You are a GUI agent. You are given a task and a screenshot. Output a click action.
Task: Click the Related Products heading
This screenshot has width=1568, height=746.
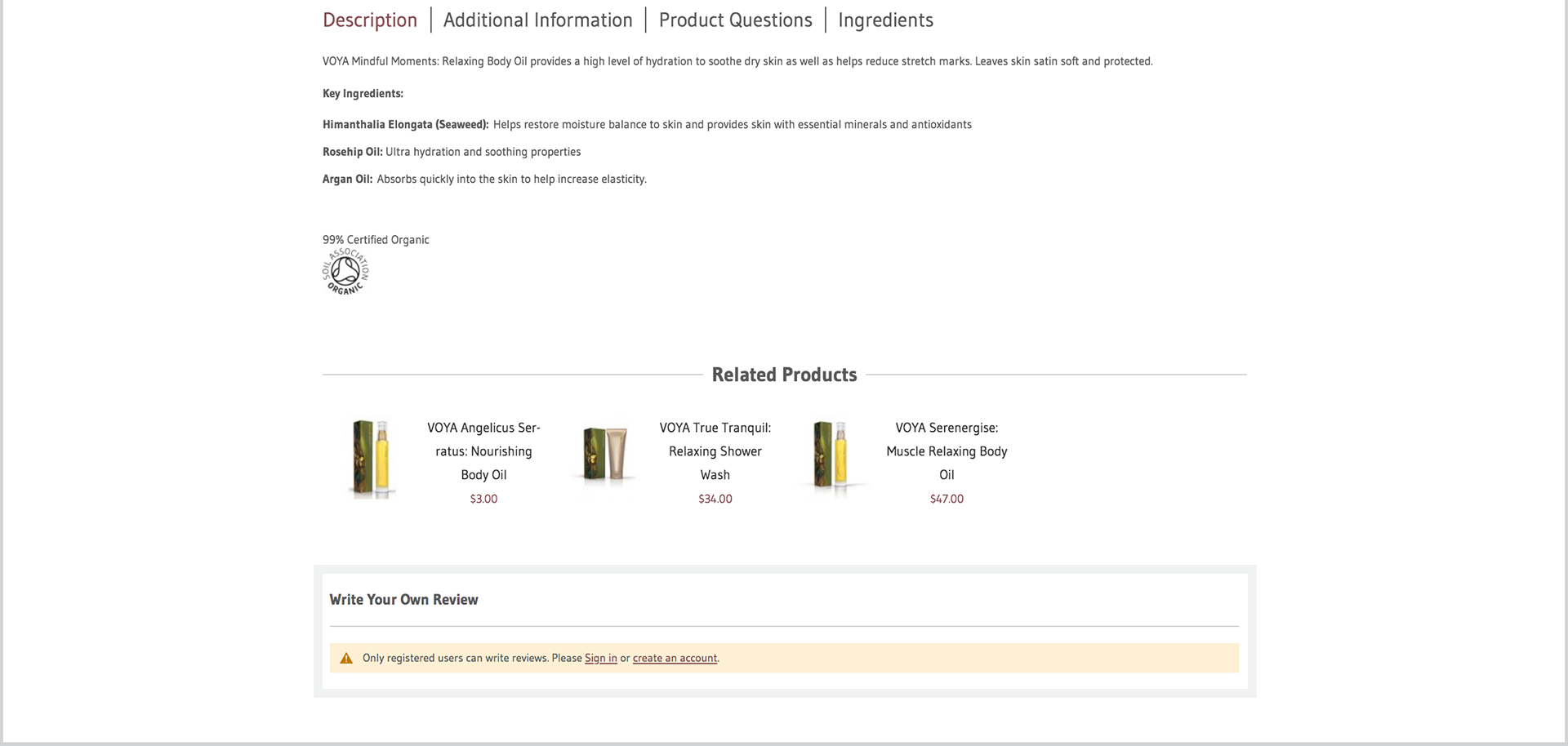pos(784,375)
